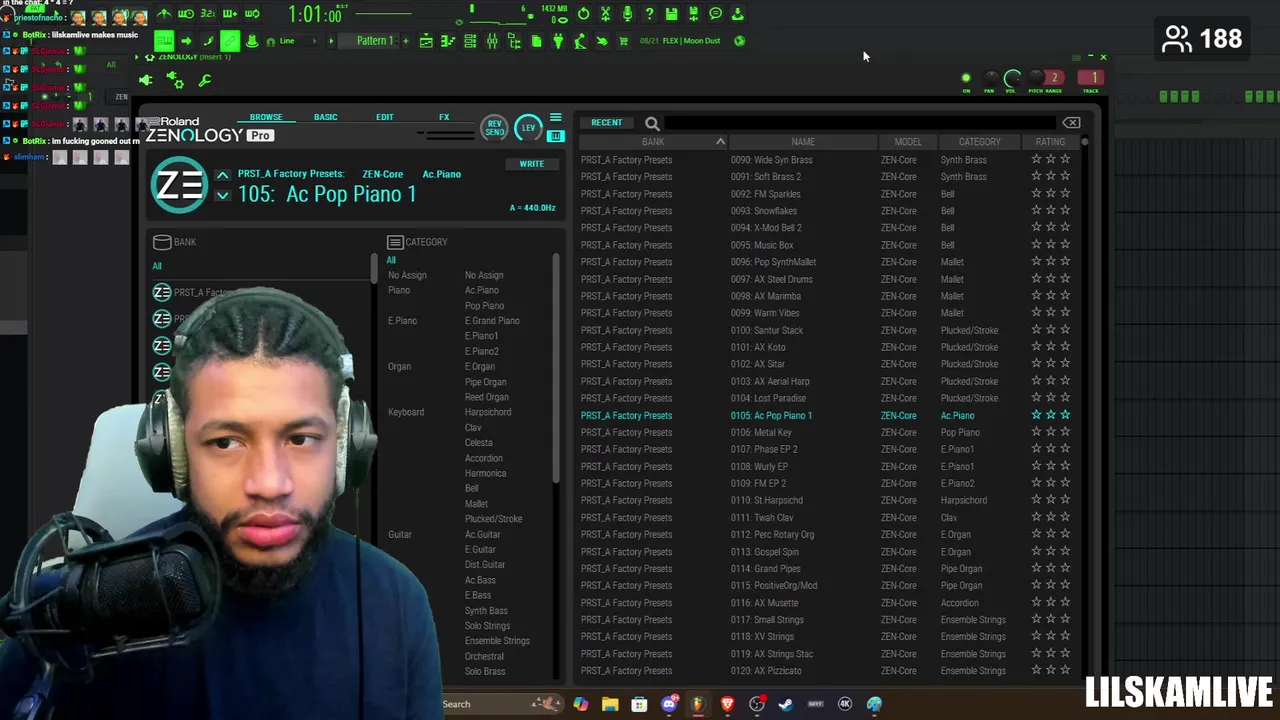This screenshot has height=720, width=1280.
Task: Switch to the EDIT tab
Action: (x=384, y=118)
